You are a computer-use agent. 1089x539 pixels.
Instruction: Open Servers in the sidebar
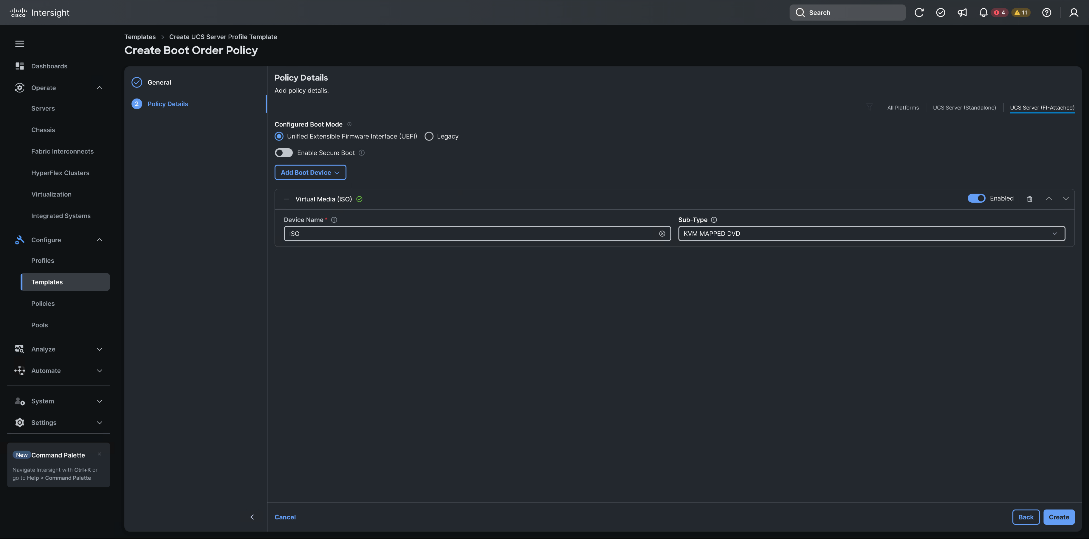pyautogui.click(x=43, y=109)
